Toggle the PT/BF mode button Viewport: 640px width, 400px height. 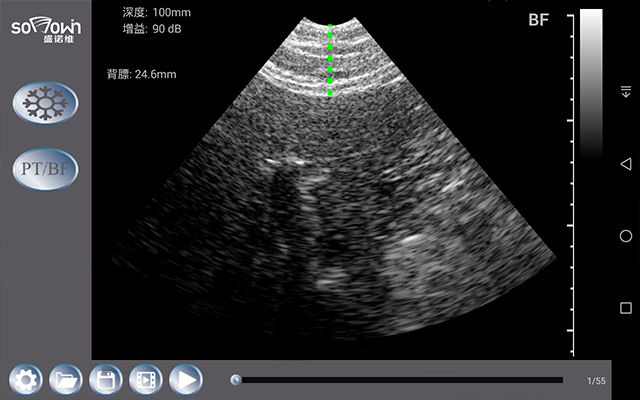coord(45,167)
